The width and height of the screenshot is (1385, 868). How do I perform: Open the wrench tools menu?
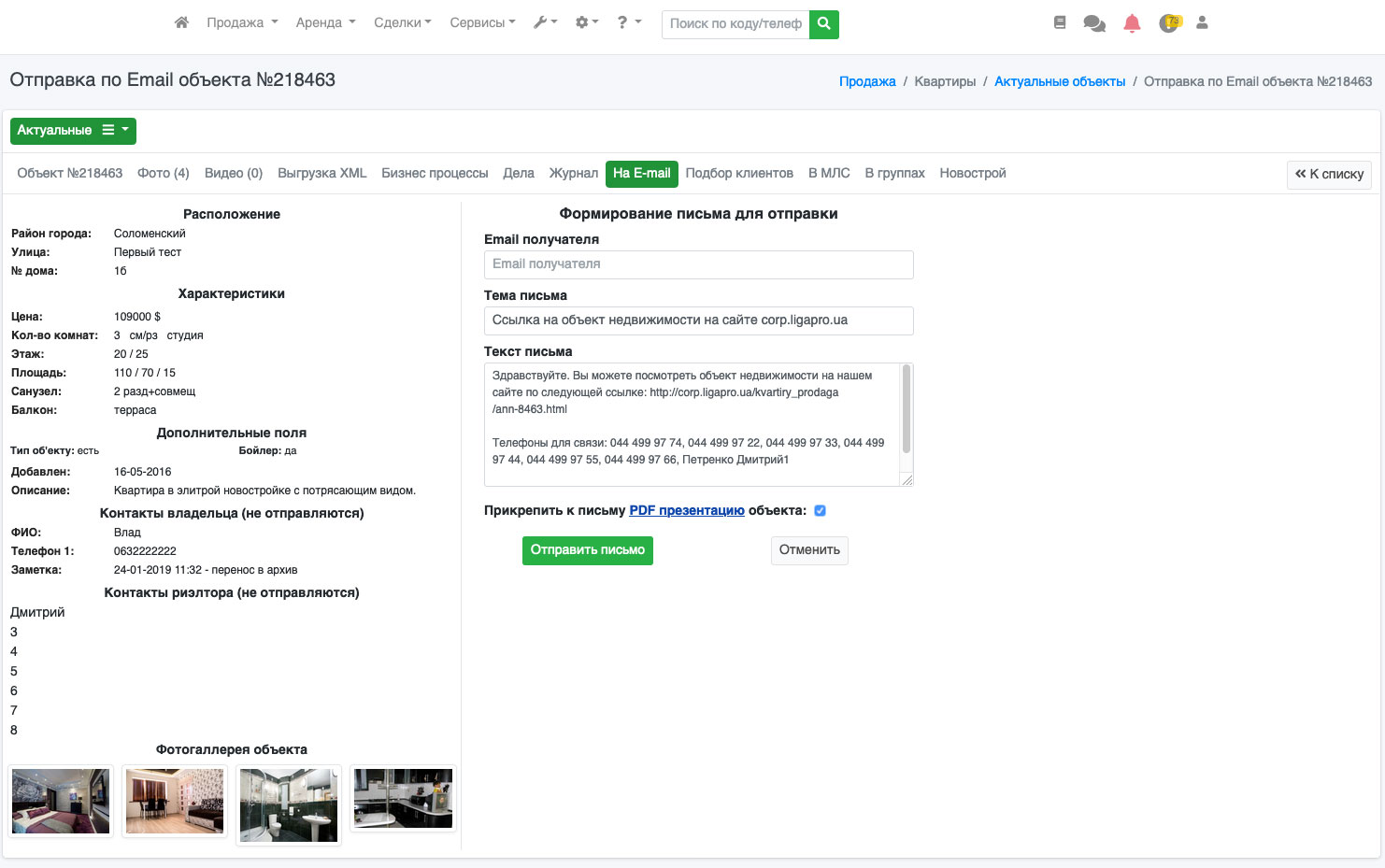point(545,22)
